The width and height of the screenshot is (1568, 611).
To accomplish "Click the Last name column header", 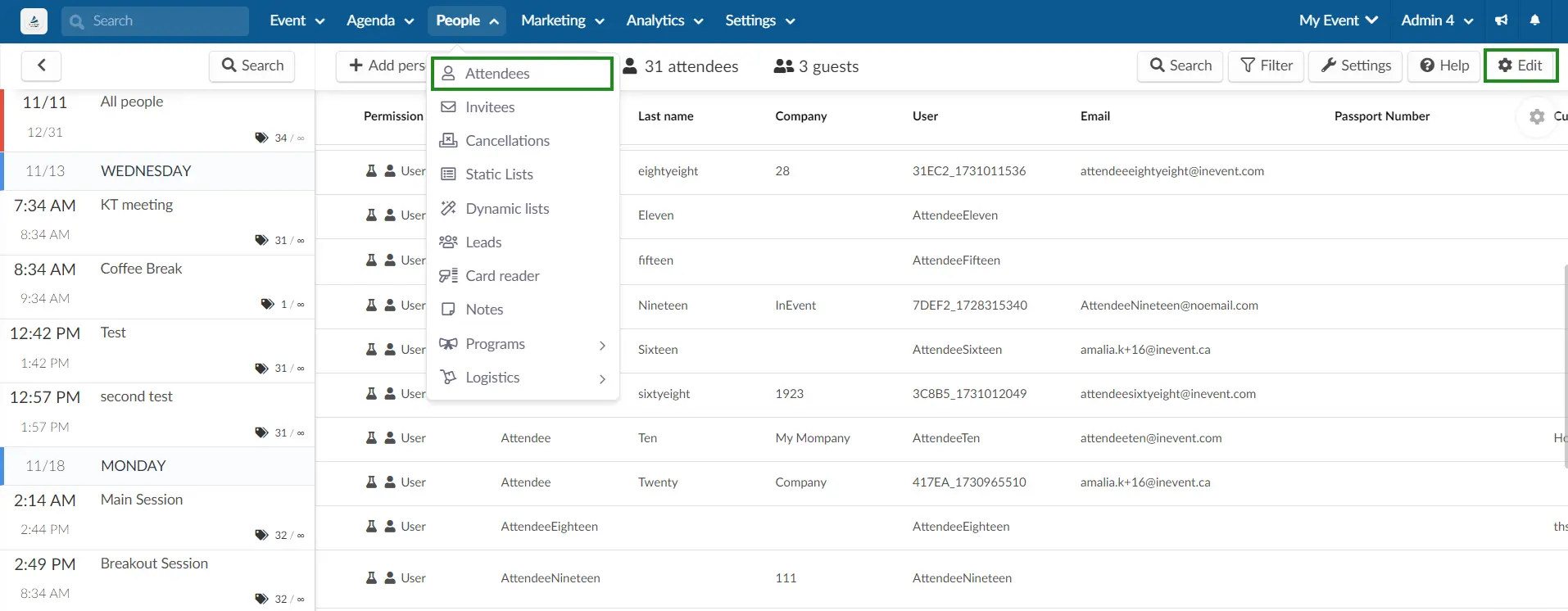I will pyautogui.click(x=665, y=116).
